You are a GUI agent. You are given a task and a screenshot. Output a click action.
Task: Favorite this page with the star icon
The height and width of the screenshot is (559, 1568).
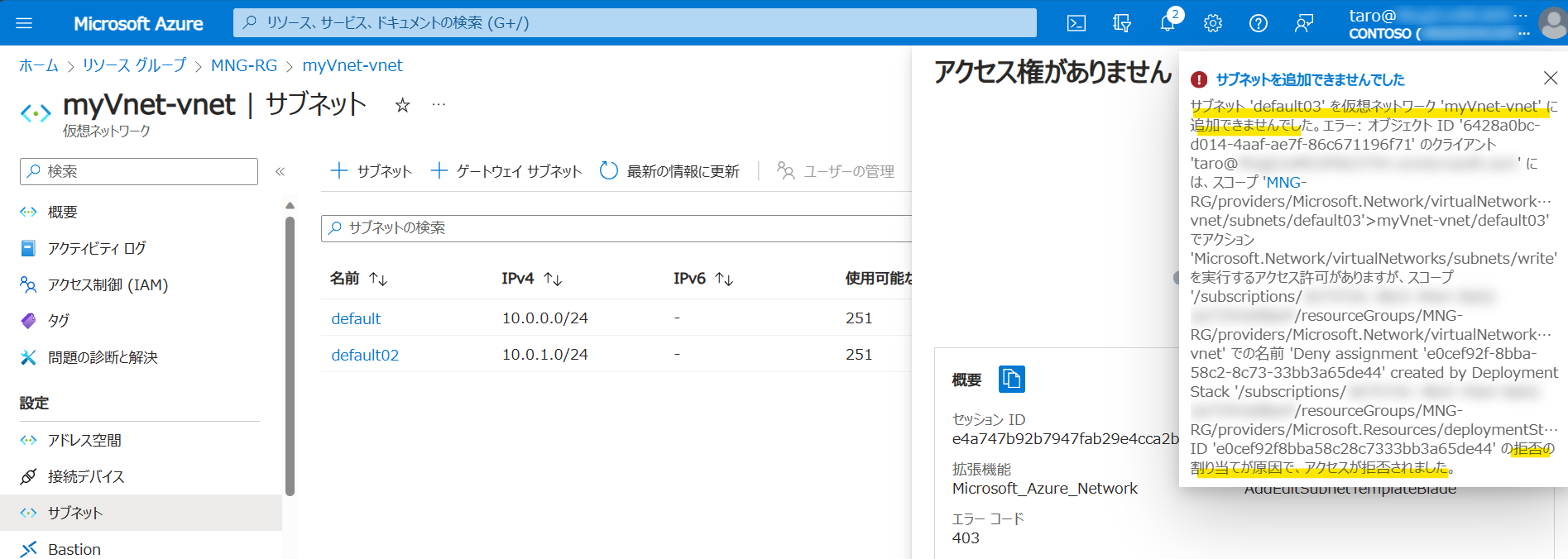pos(402,105)
